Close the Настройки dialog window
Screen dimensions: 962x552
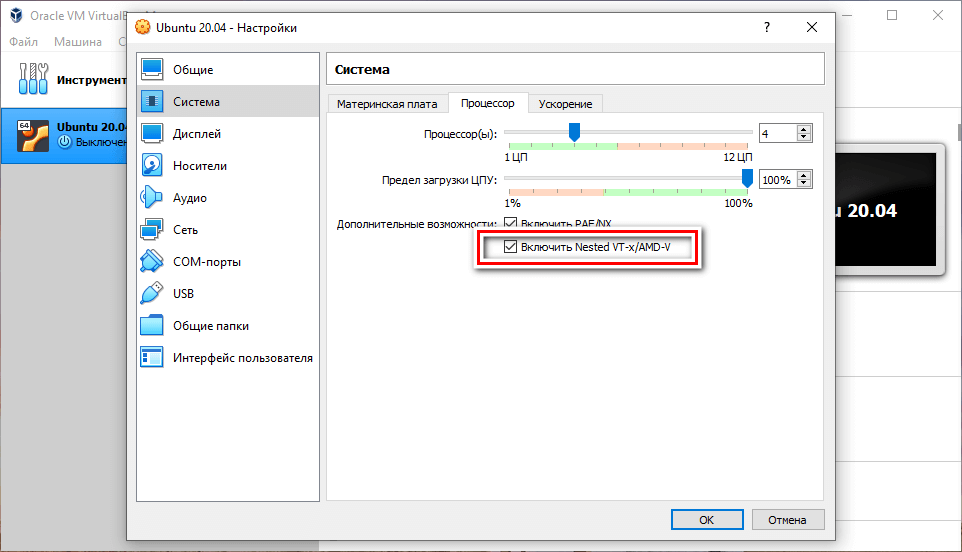point(812,27)
